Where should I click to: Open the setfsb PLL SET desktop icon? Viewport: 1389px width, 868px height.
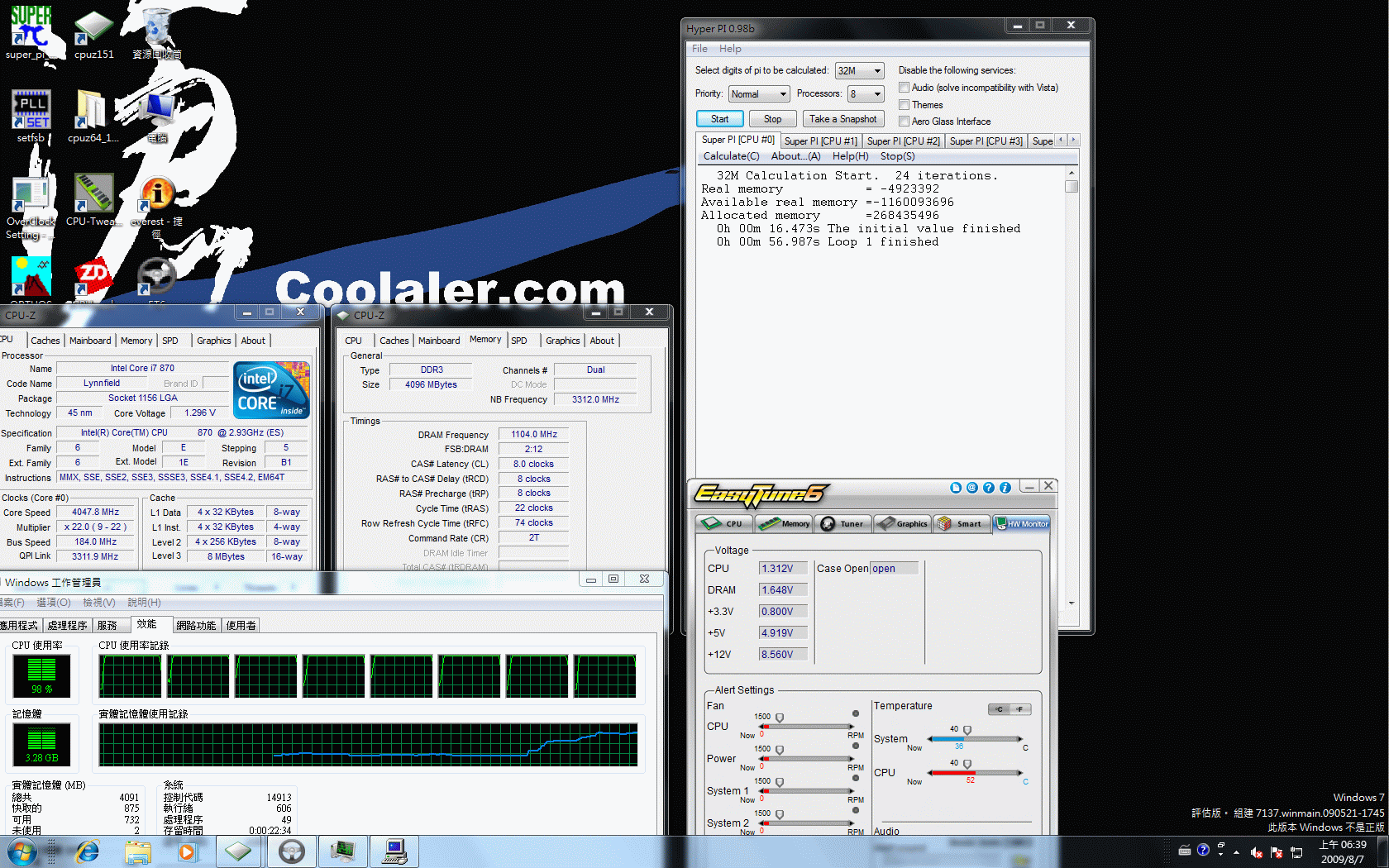click(x=31, y=110)
